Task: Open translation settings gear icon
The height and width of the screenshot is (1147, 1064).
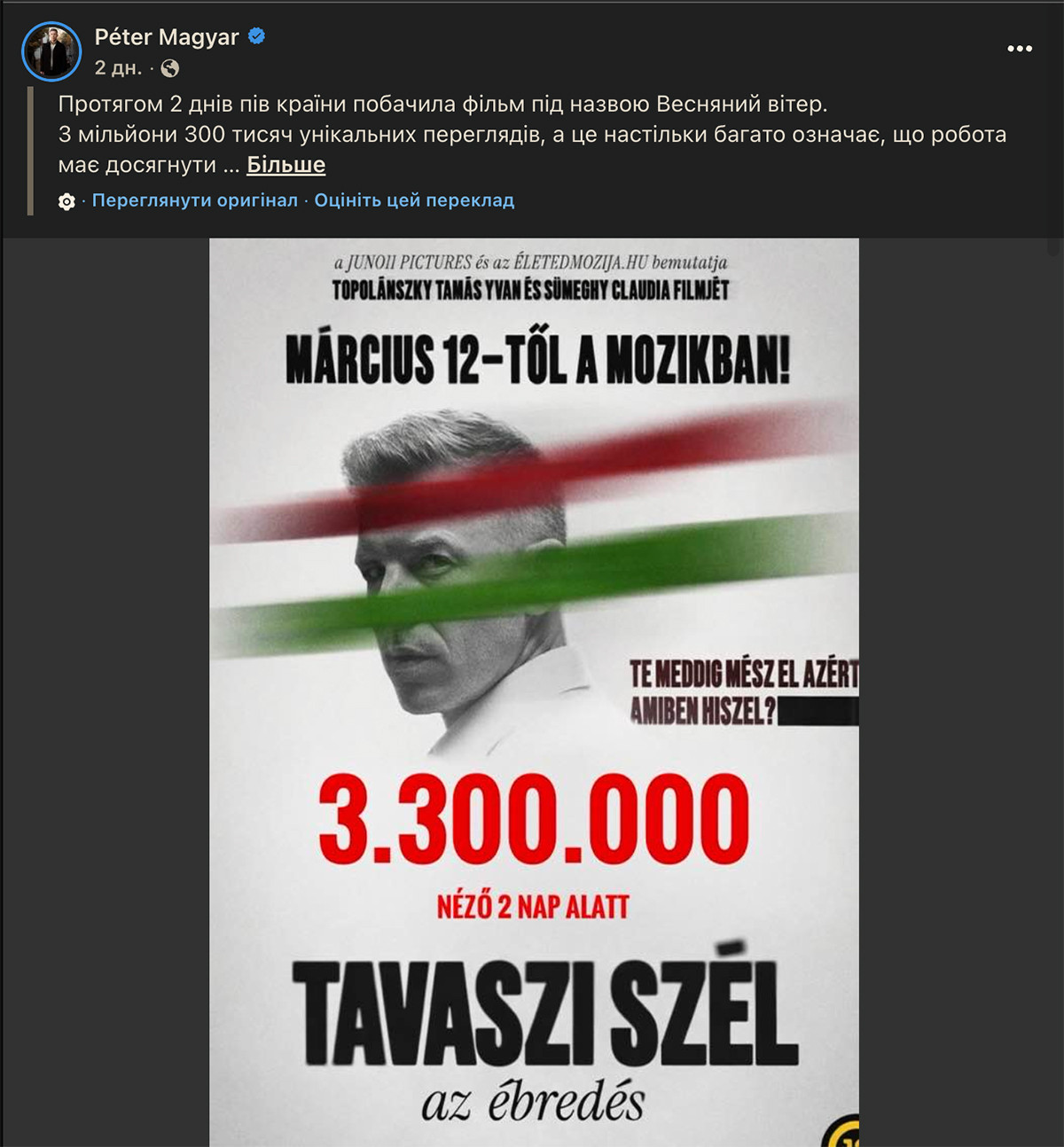Action: coord(66,202)
